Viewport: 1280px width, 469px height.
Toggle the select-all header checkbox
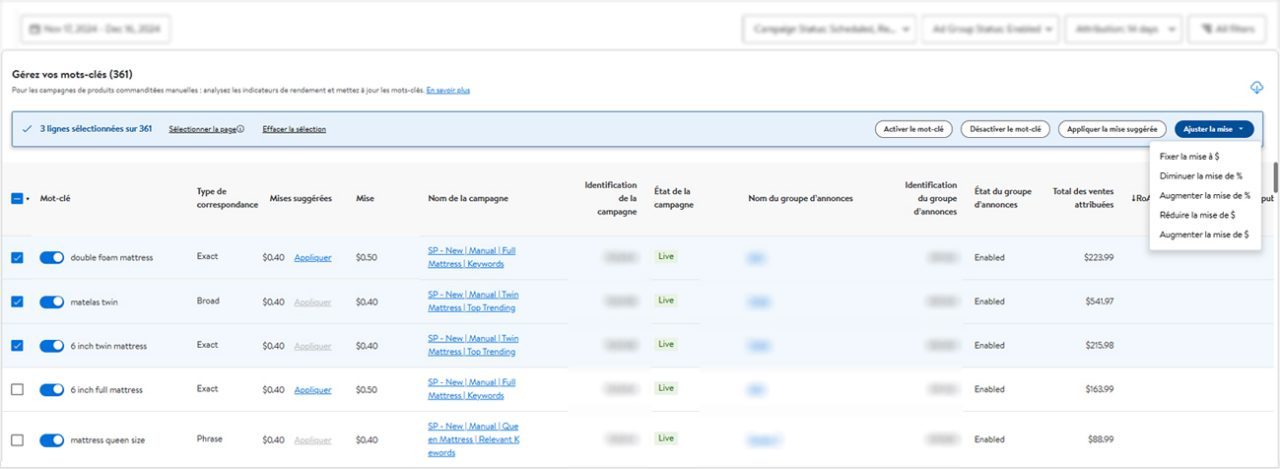coord(17,198)
